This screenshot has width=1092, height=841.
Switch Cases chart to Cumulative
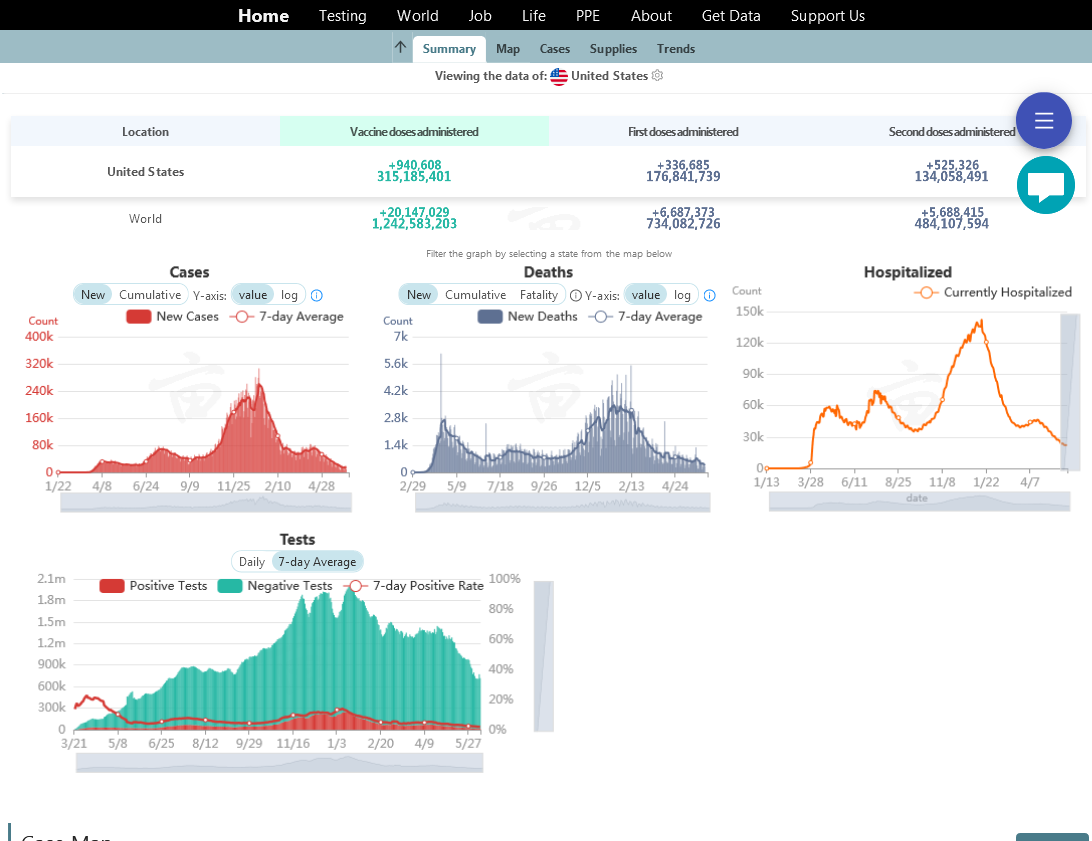coord(150,295)
